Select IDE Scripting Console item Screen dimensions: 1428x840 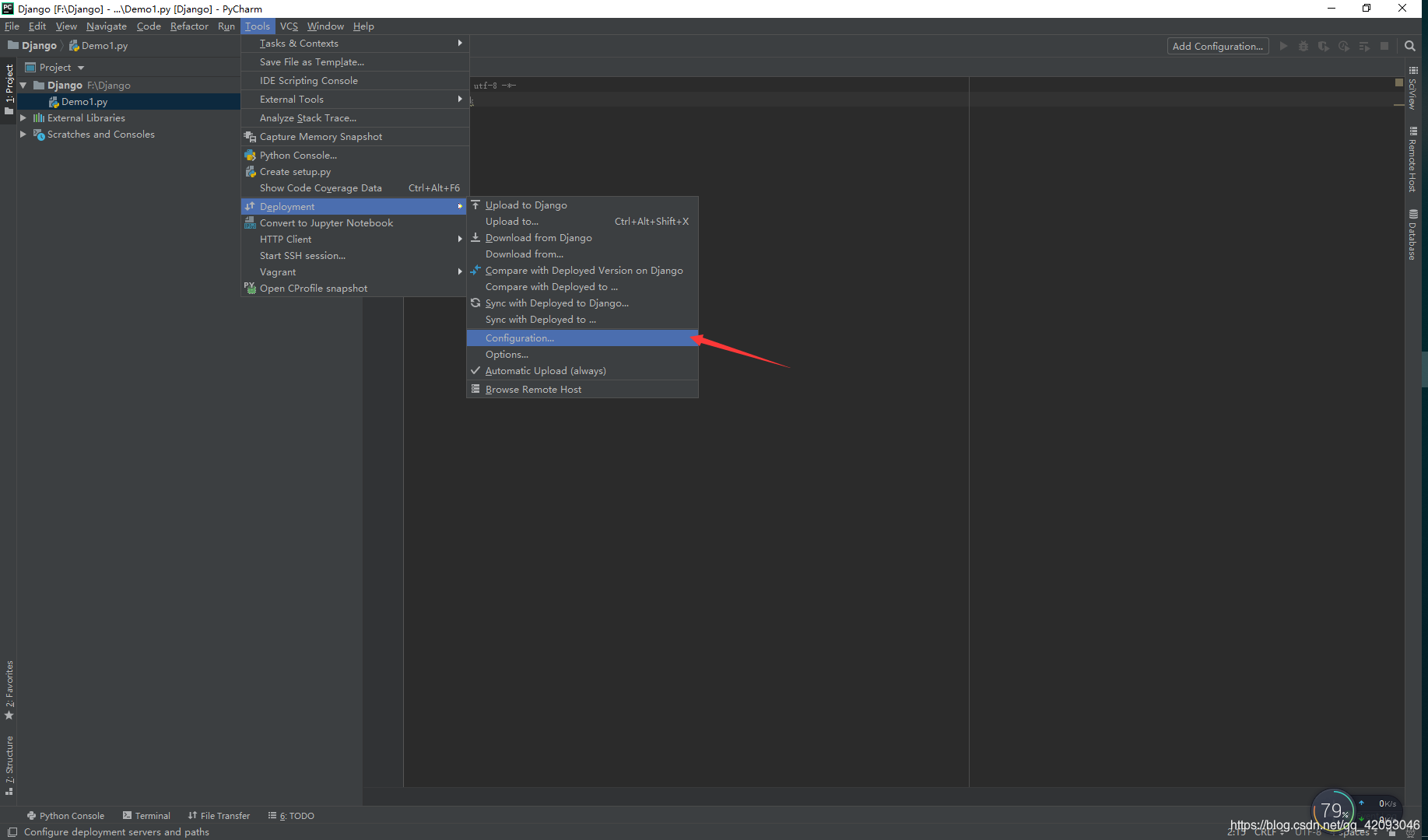click(x=354, y=81)
